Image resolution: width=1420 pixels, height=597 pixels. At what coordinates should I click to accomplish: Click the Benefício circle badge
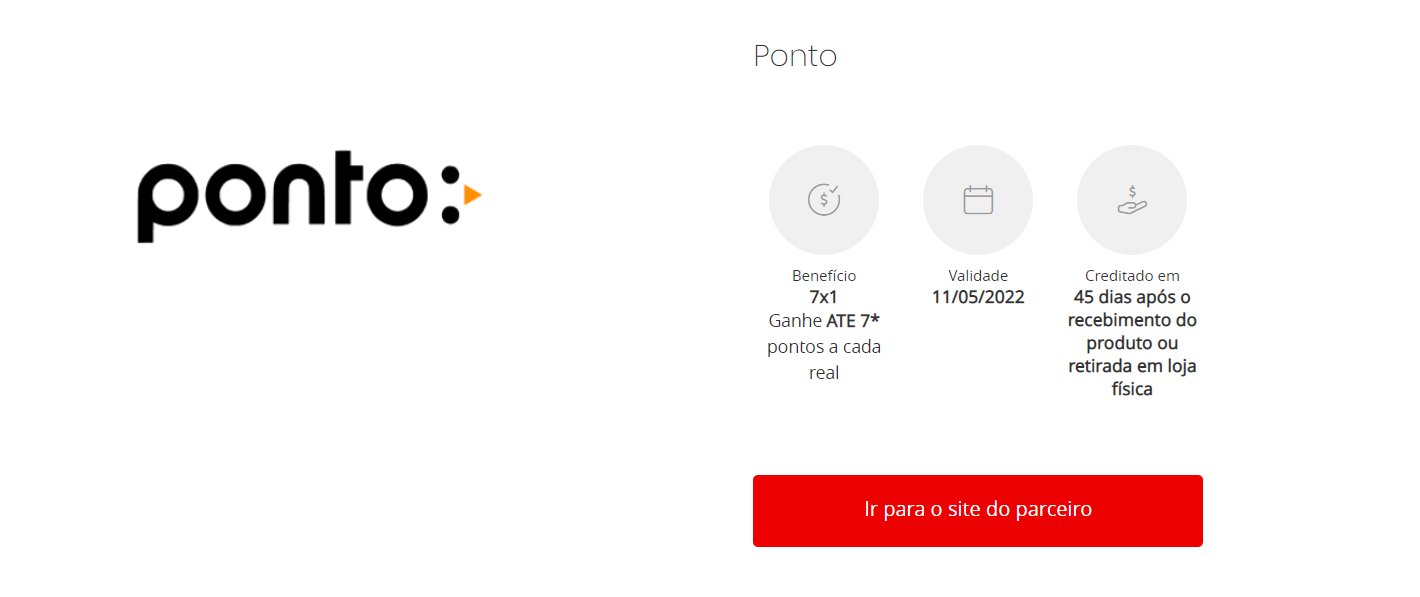point(824,200)
